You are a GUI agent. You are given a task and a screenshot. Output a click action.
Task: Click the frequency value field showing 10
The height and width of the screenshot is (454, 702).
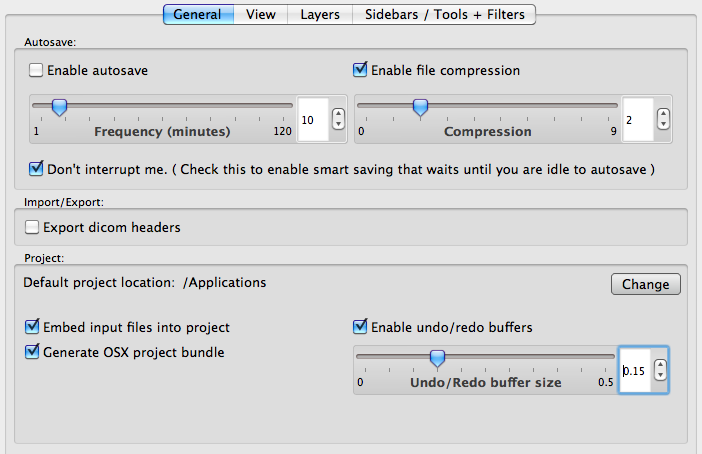coord(313,120)
